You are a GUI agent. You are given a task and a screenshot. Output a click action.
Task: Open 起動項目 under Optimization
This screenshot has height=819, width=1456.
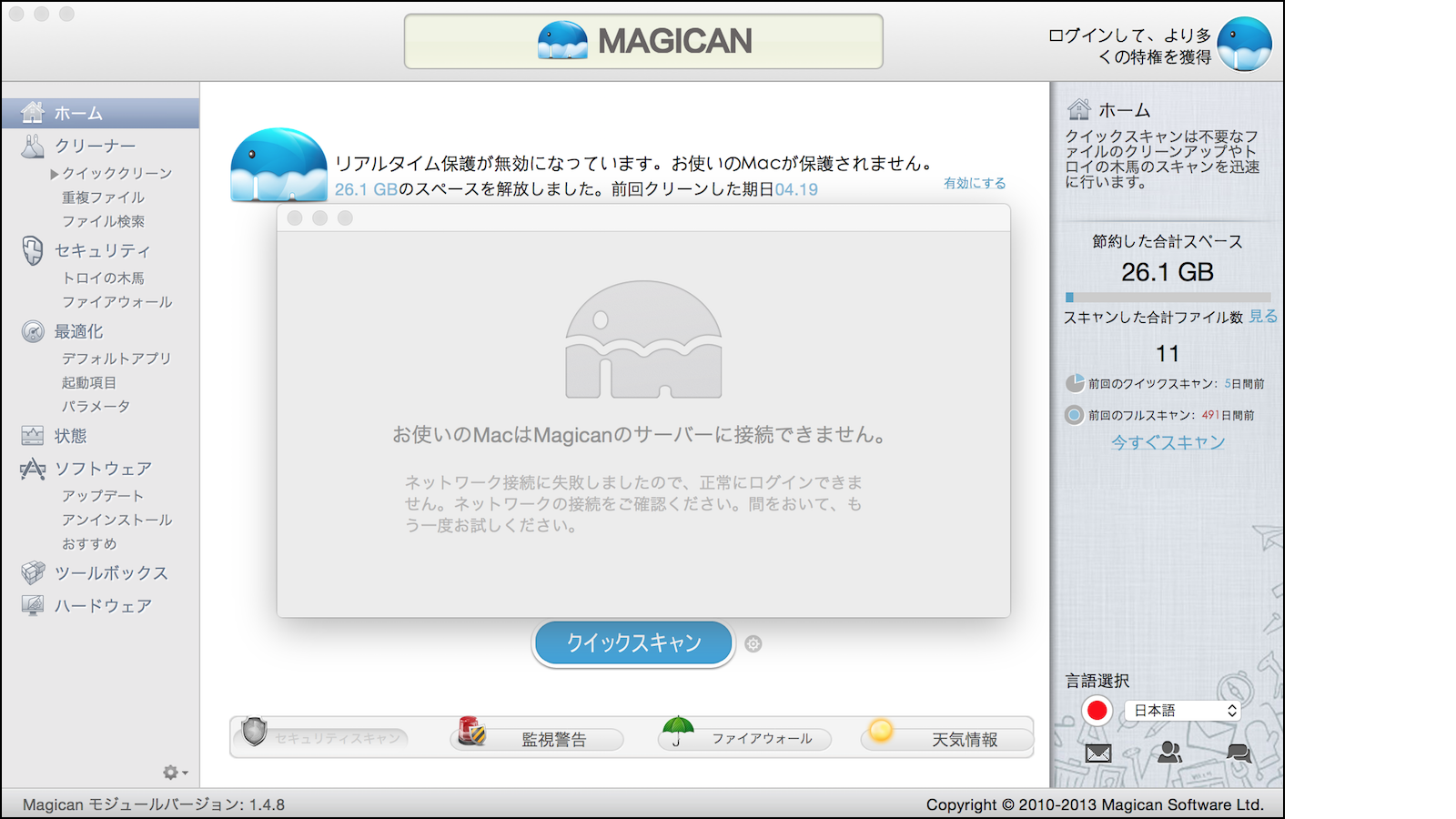pyautogui.click(x=89, y=382)
